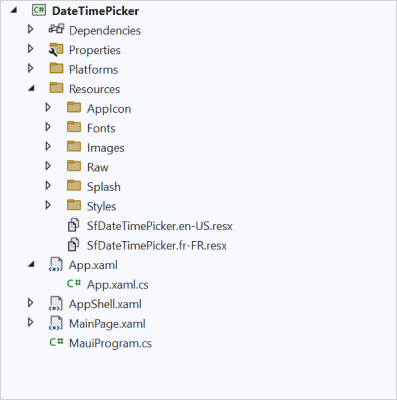397x400 pixels.
Task: Select the MainPage.xaml file name
Action: click(x=107, y=324)
